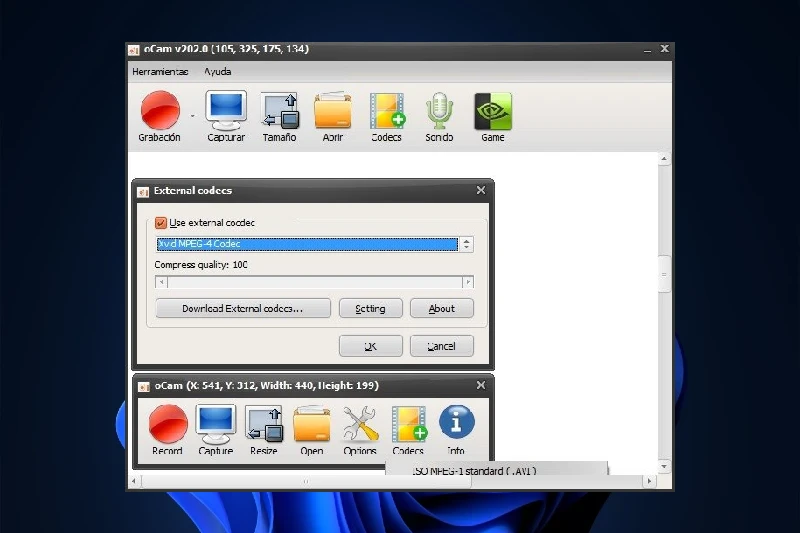Viewport: 800px width, 533px height.
Task: Dismiss dialog with the Cancel button
Action: point(442,346)
